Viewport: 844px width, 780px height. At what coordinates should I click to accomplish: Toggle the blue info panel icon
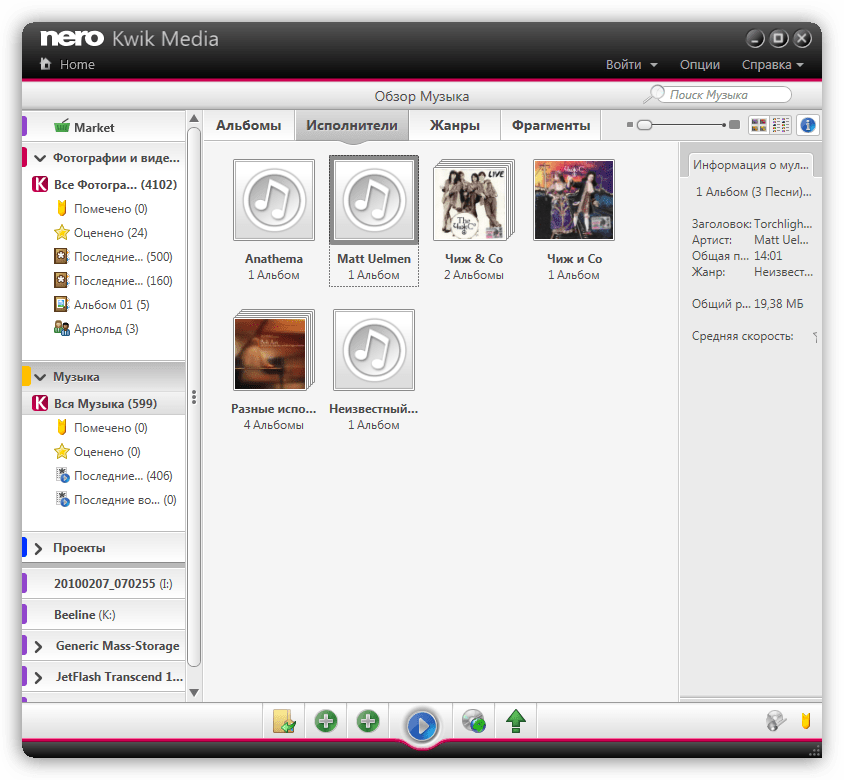pos(807,125)
